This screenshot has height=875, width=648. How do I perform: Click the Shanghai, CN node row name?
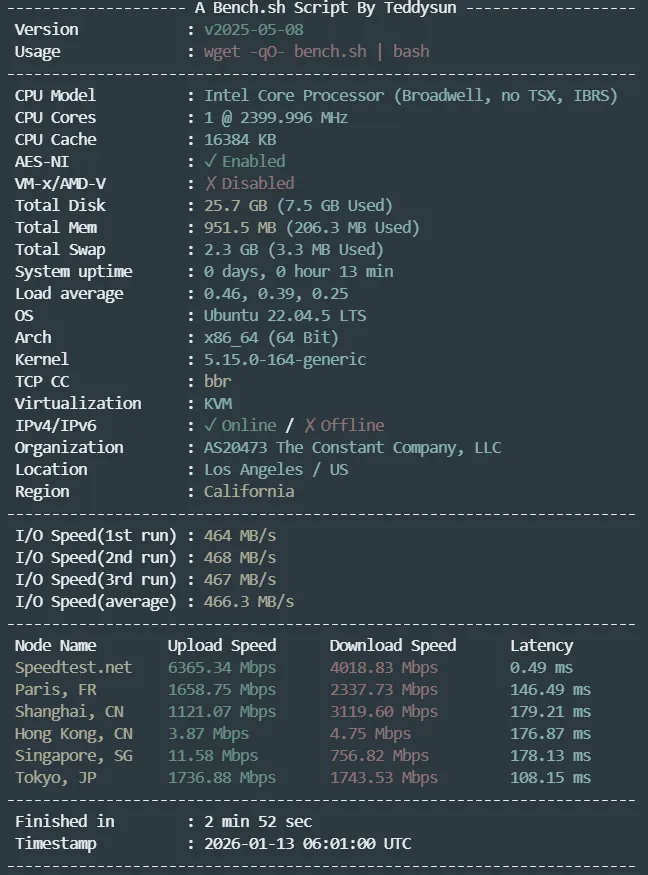(x=73, y=711)
